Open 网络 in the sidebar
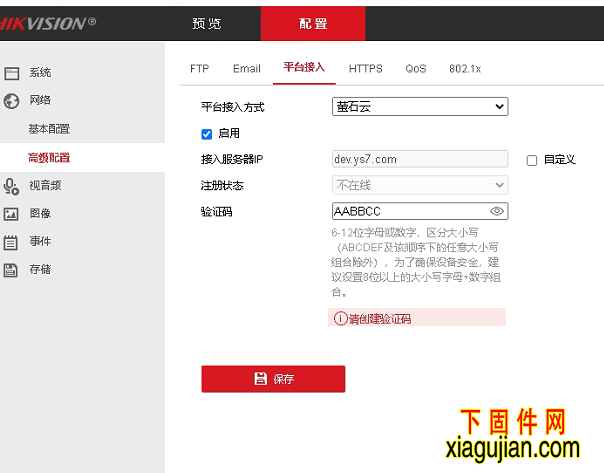The width and height of the screenshot is (604, 473). click(x=40, y=101)
